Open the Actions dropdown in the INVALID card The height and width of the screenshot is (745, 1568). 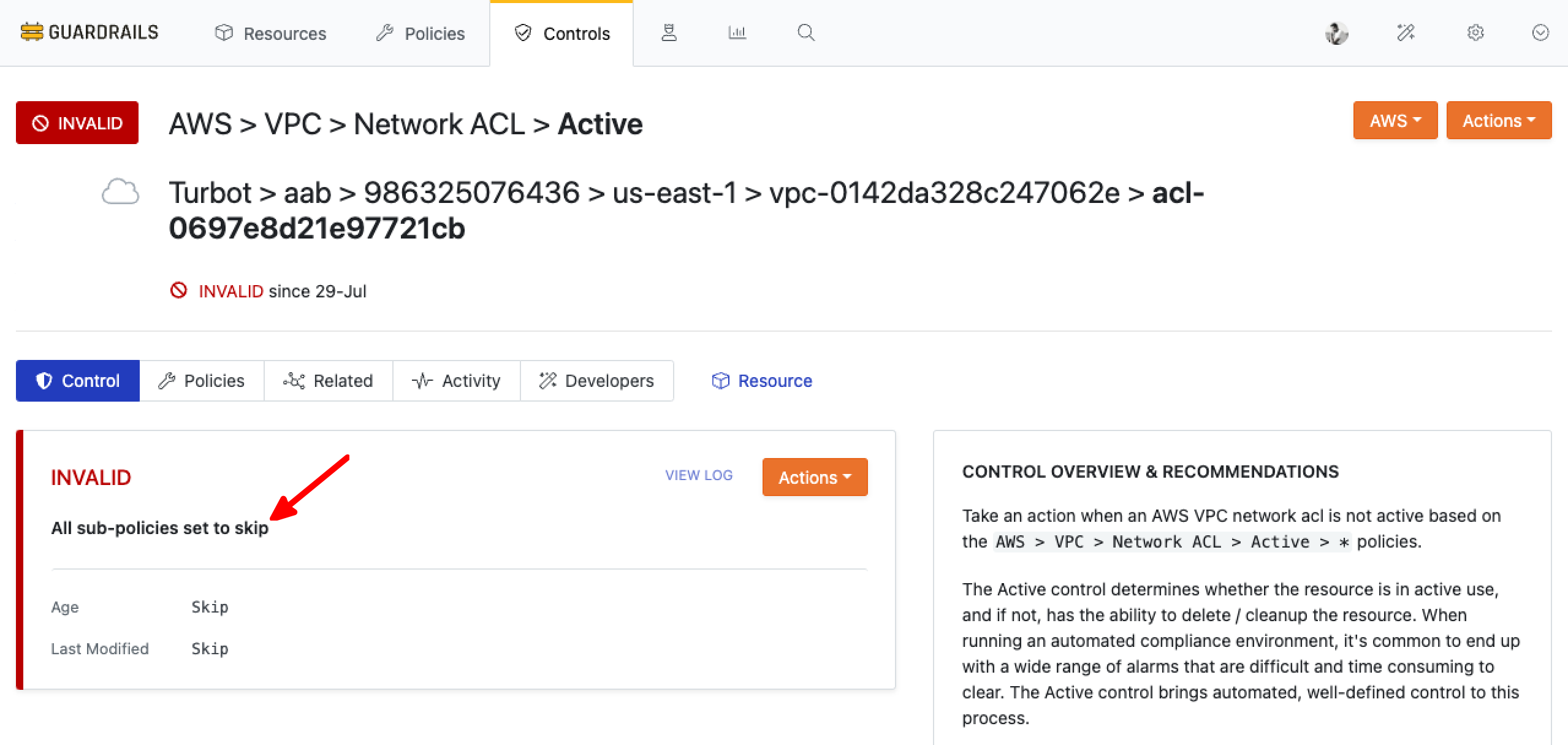(814, 477)
